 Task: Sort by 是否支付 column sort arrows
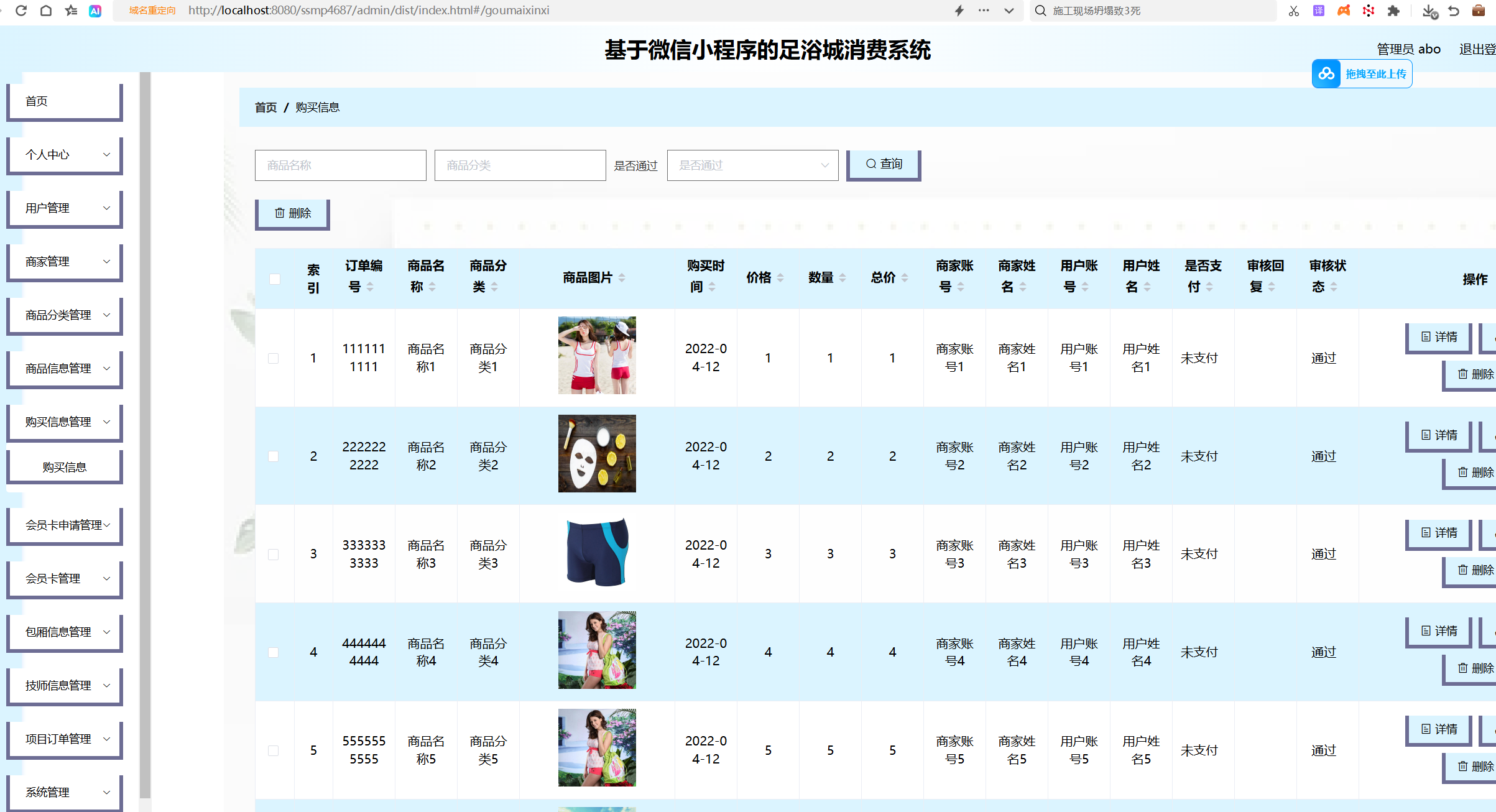coord(1209,287)
